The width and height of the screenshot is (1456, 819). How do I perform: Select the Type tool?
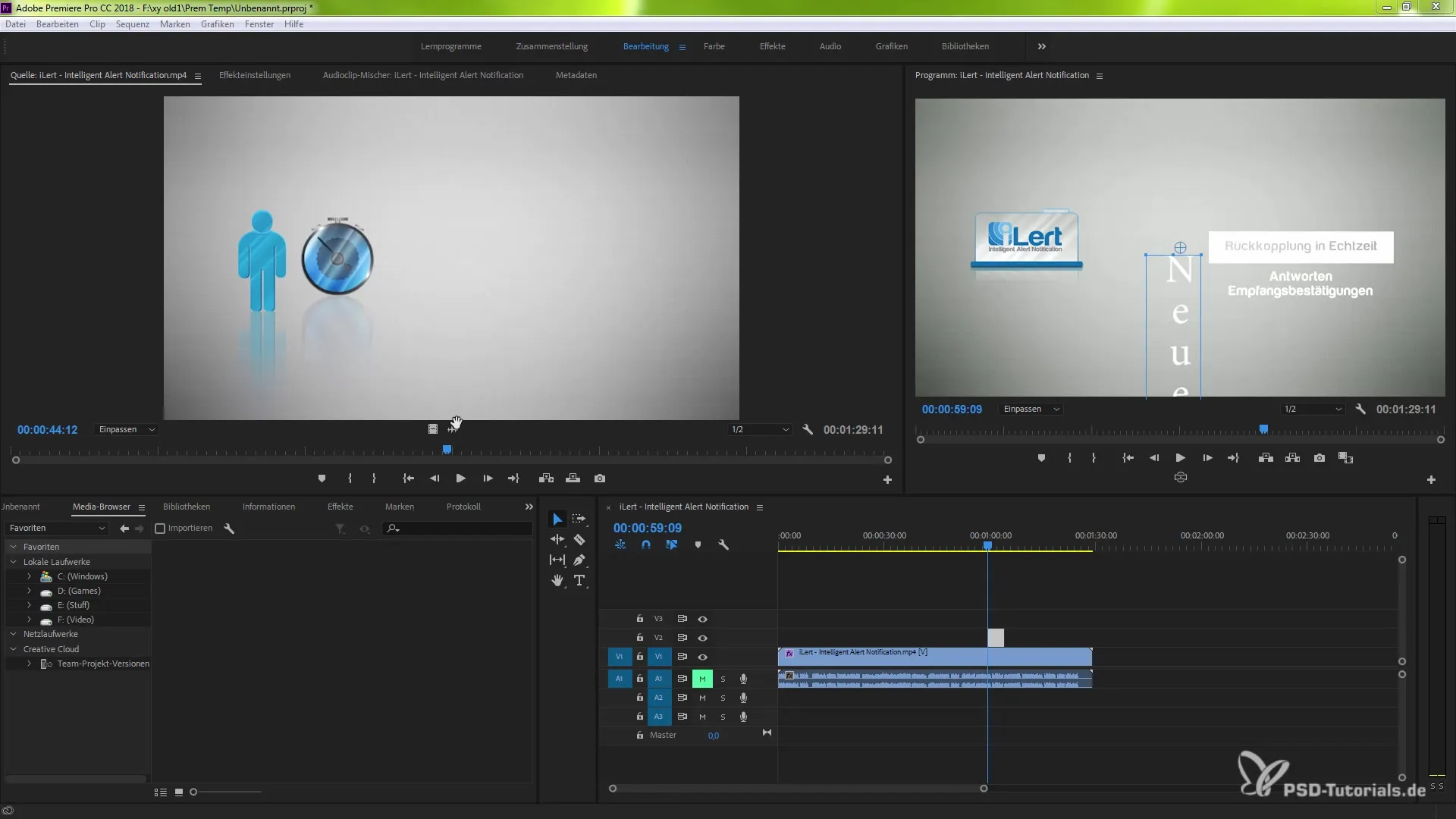[x=579, y=581]
